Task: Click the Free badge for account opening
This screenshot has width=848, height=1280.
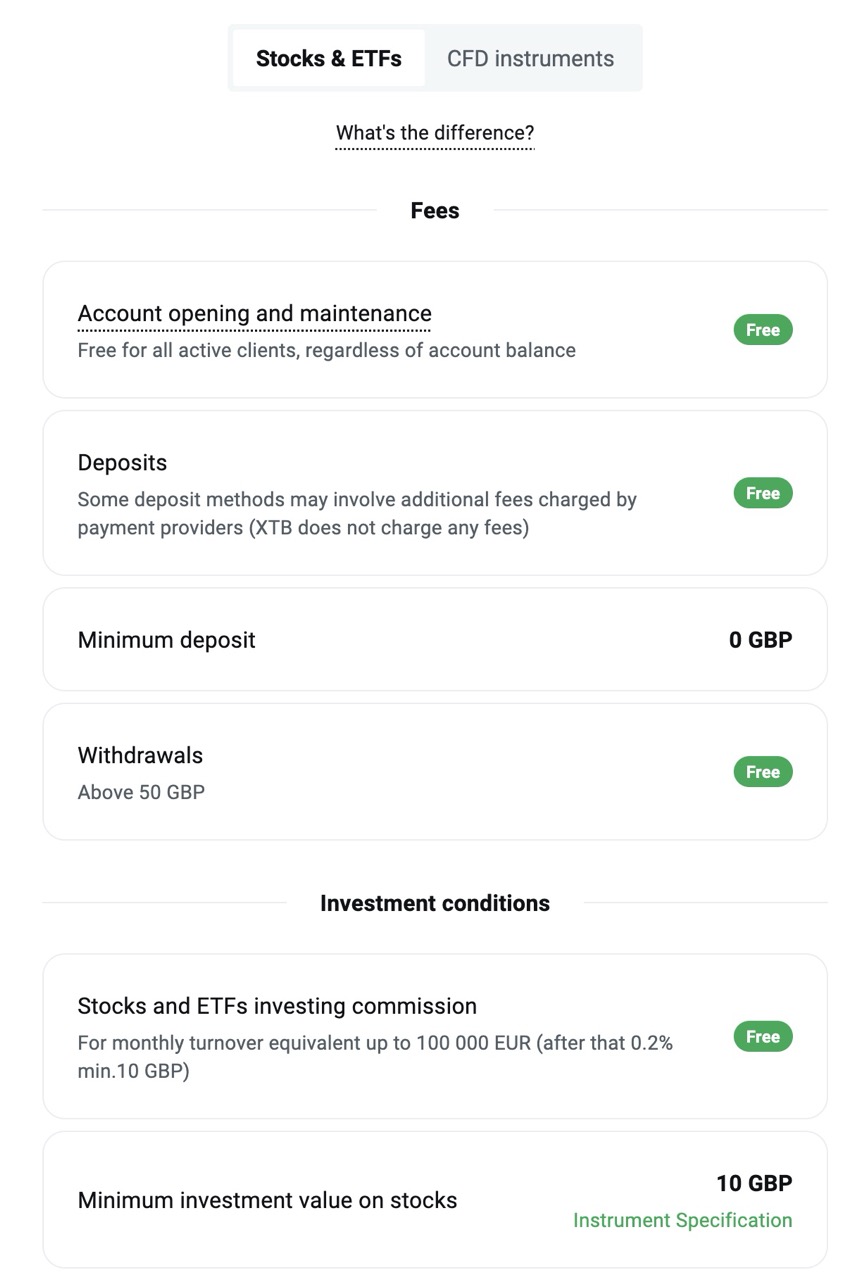Action: tap(763, 330)
